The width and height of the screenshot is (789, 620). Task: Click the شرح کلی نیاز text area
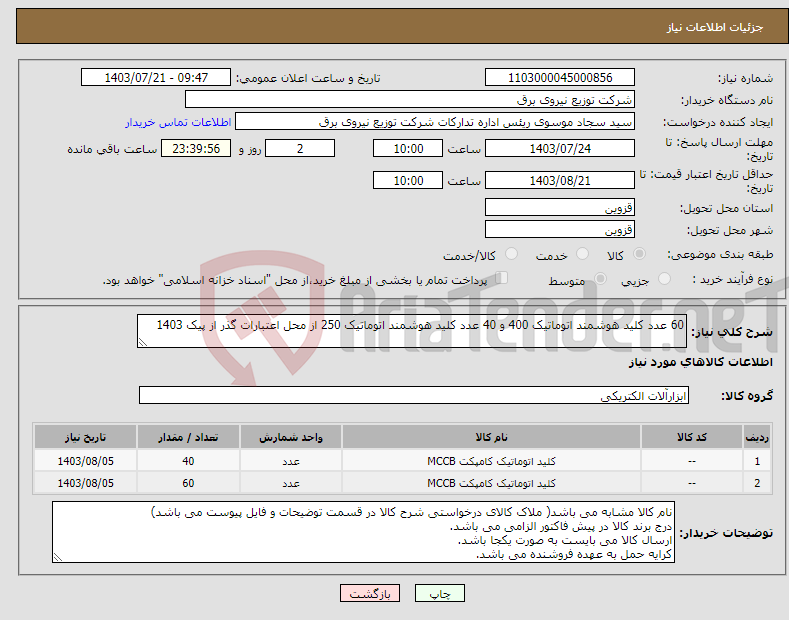tap(412, 331)
